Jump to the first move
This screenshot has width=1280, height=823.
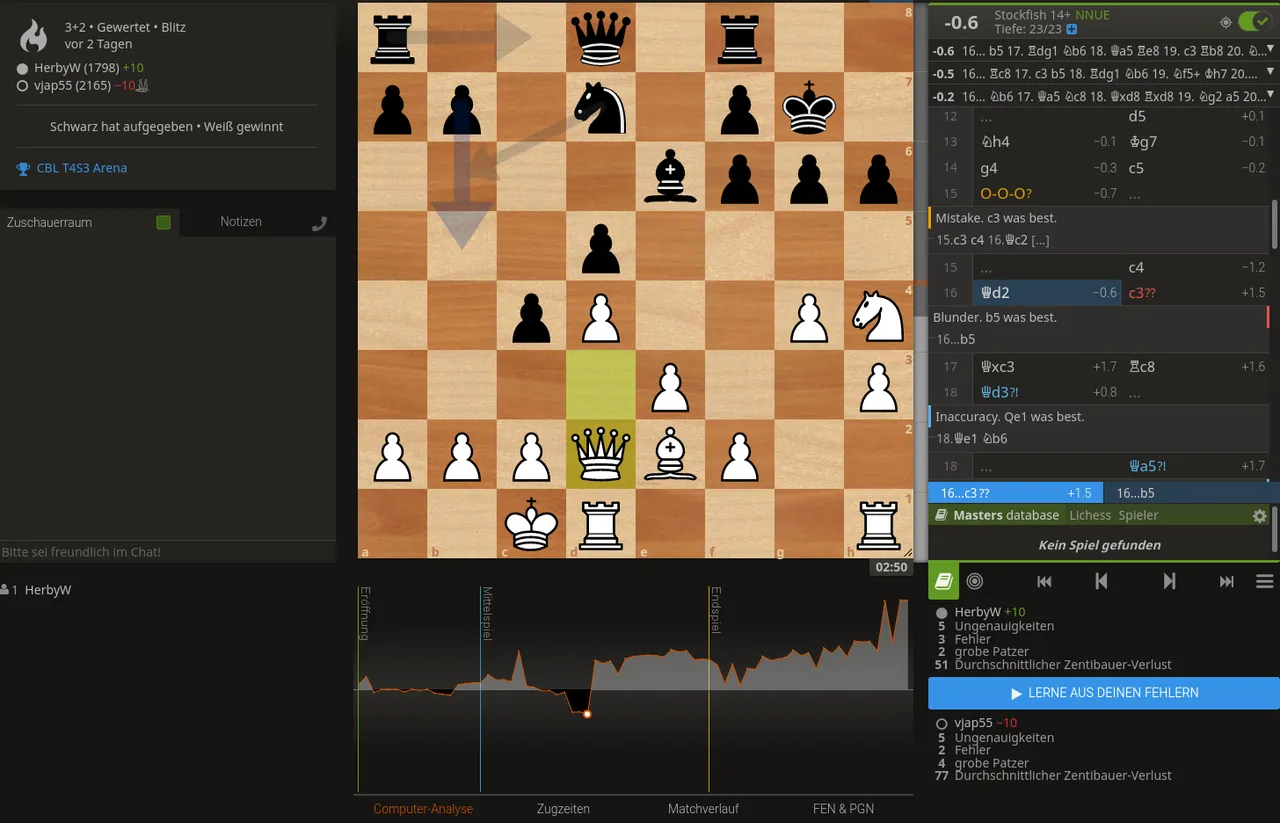click(x=1044, y=581)
